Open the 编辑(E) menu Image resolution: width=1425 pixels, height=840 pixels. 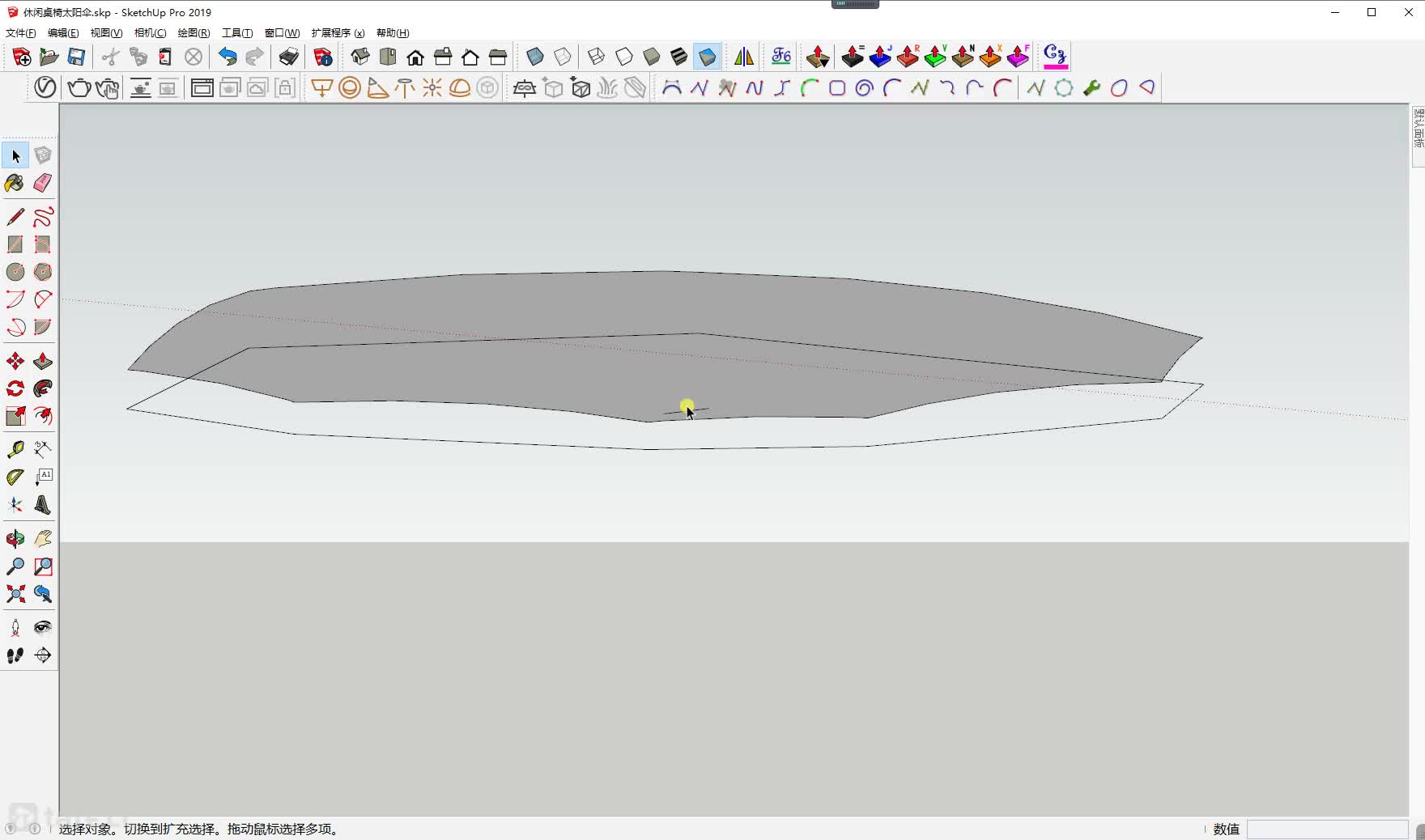tap(63, 33)
